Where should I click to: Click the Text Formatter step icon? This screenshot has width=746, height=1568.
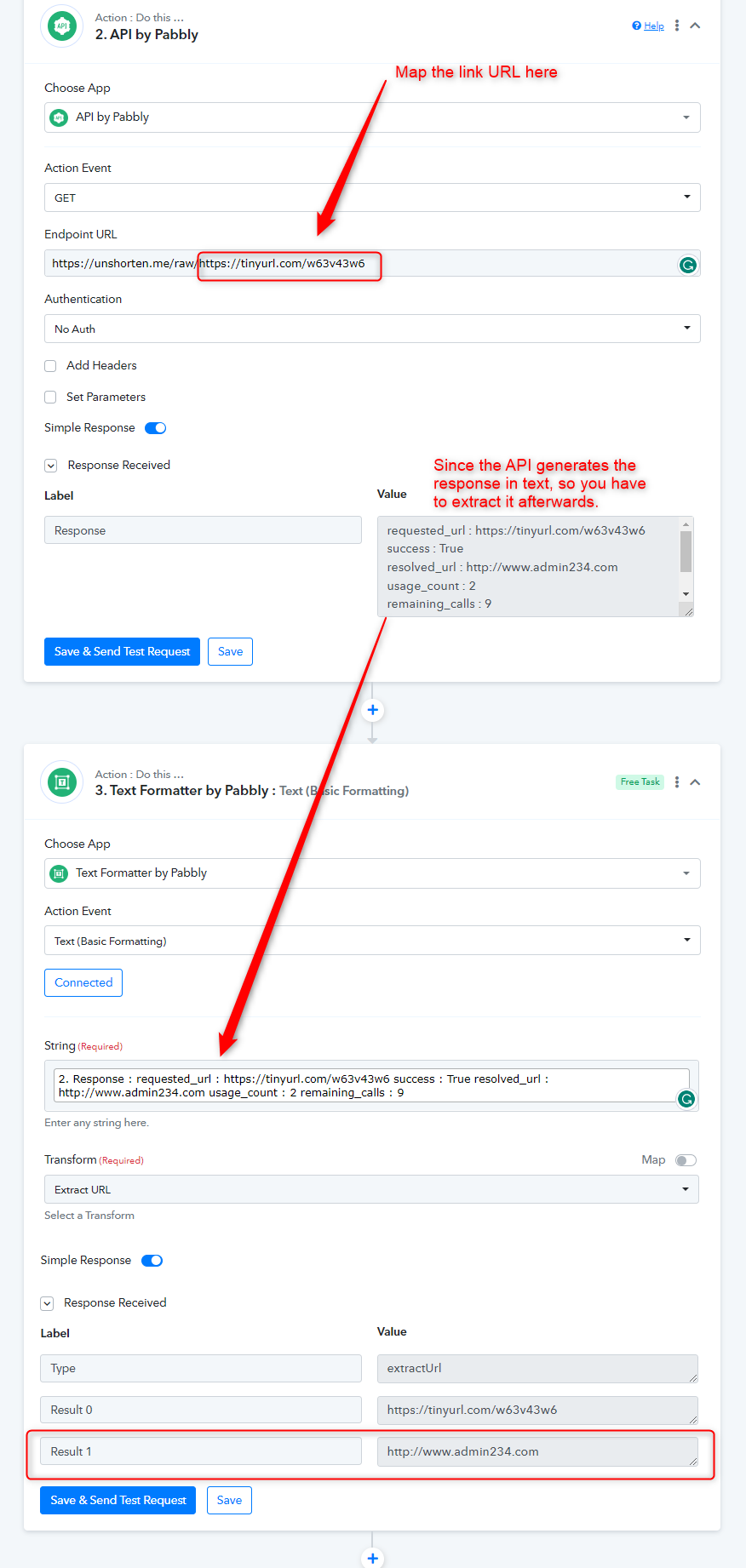pos(61,782)
